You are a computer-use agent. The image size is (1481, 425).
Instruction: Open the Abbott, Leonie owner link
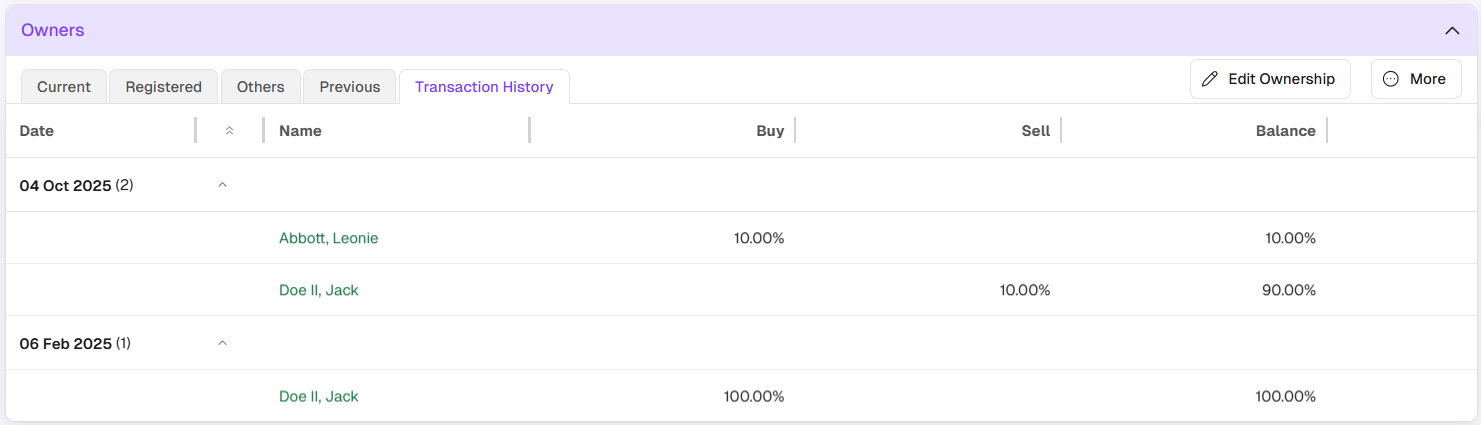click(328, 238)
